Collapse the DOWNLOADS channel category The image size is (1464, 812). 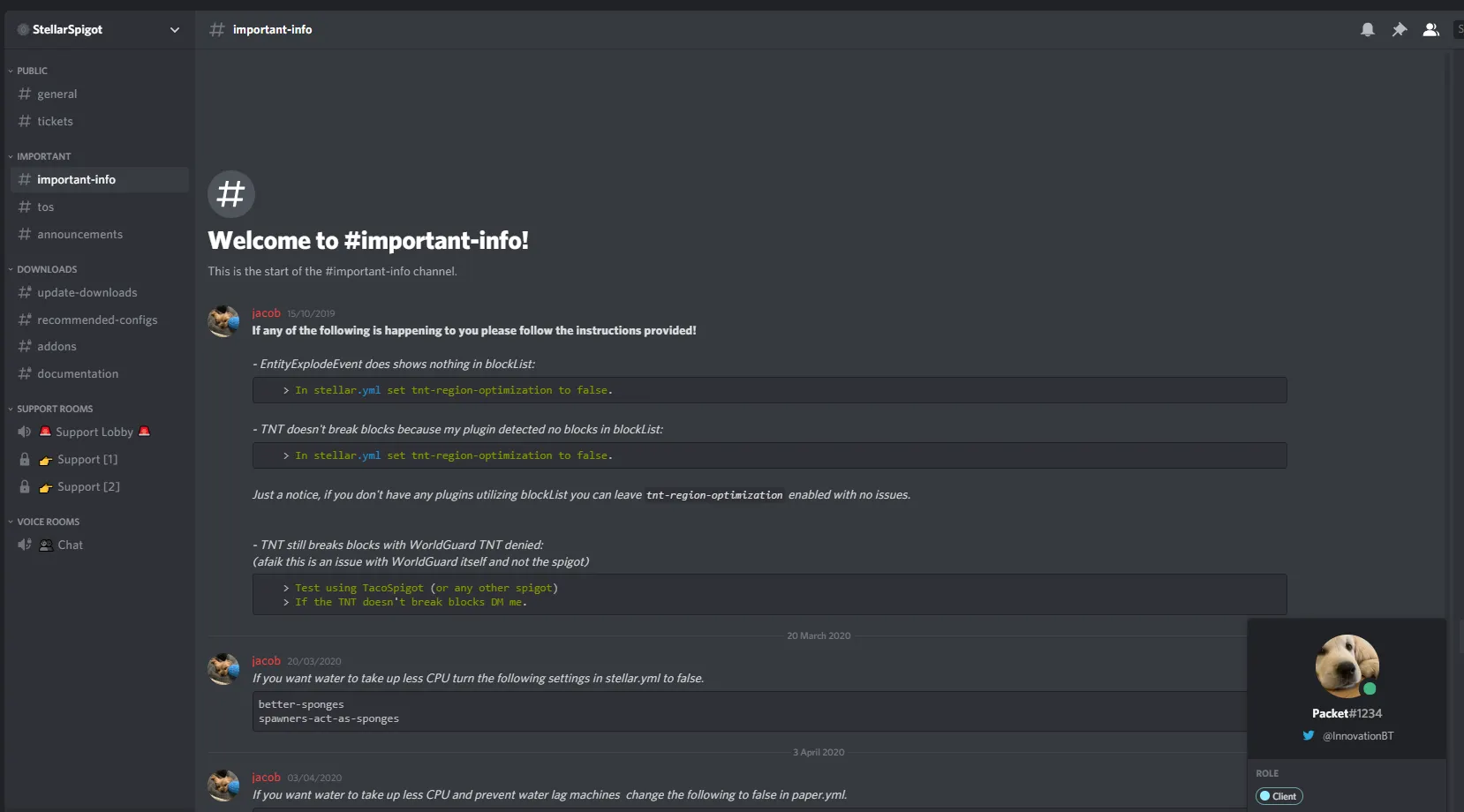47,269
